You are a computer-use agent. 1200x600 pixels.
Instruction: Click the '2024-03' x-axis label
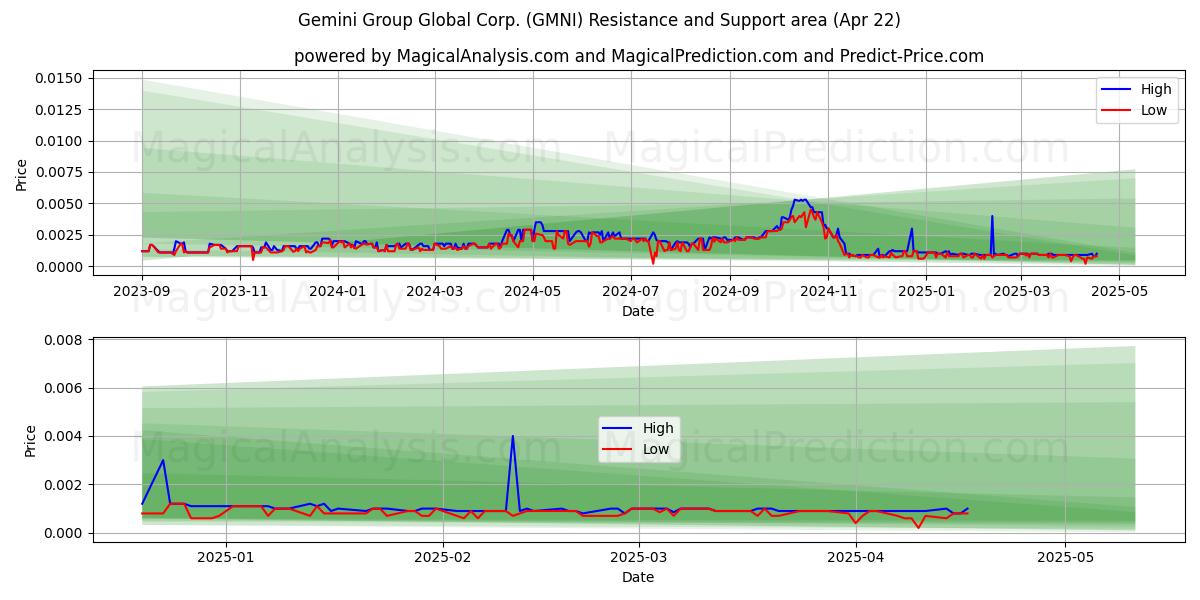pos(434,291)
